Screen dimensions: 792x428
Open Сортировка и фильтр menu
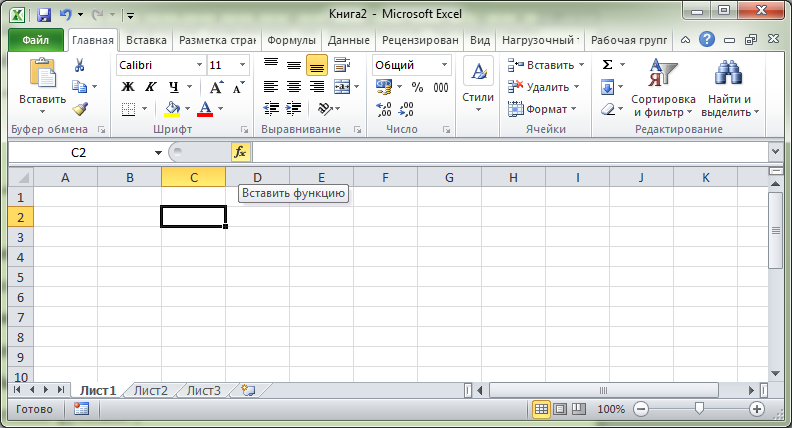(663, 87)
